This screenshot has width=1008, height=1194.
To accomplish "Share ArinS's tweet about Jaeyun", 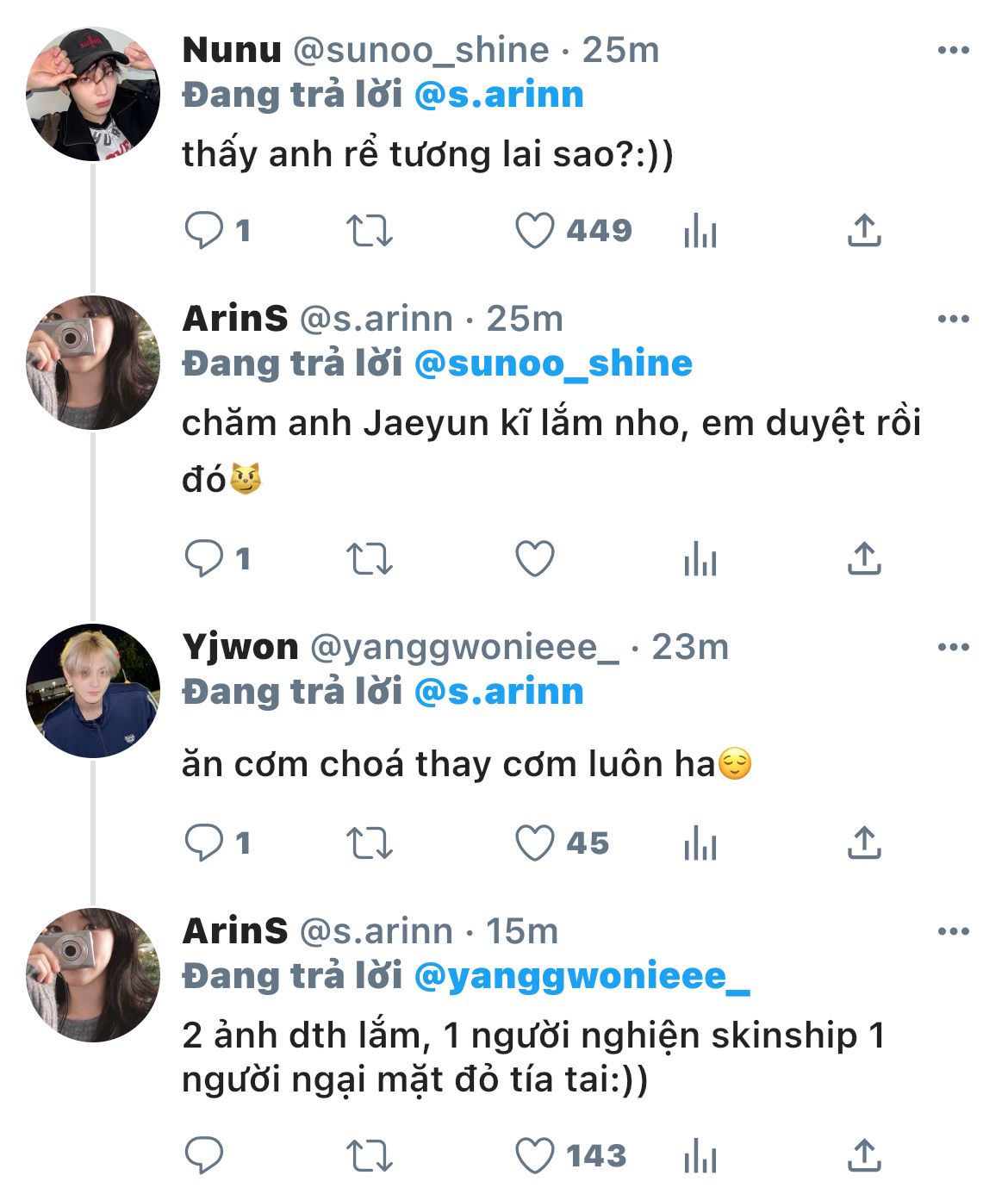I will pos(864,558).
